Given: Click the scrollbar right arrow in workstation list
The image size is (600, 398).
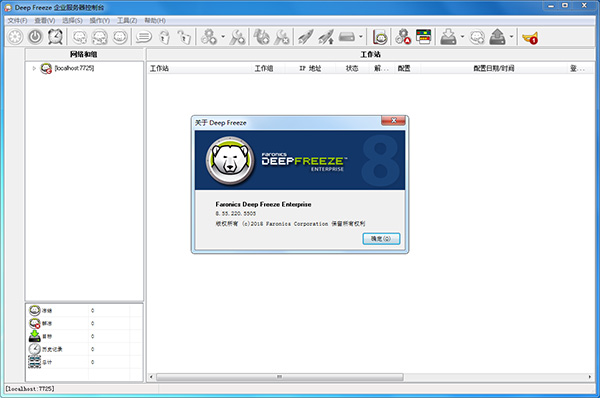Looking at the screenshot, I should (590, 377).
